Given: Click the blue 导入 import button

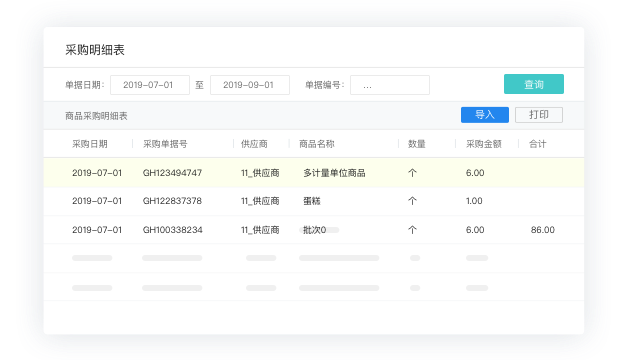Looking at the screenshot, I should pyautogui.click(x=484, y=115).
